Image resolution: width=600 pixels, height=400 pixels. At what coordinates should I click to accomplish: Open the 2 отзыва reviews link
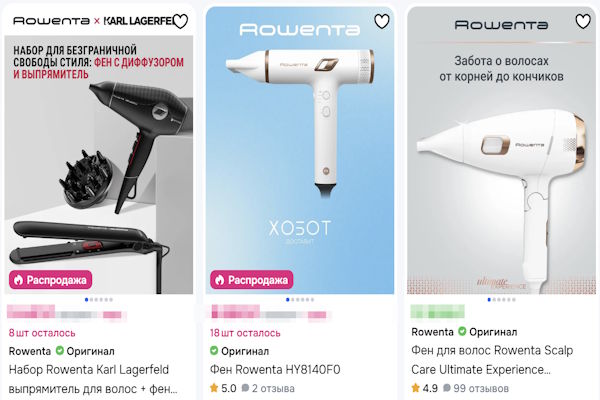pyautogui.click(x=268, y=389)
